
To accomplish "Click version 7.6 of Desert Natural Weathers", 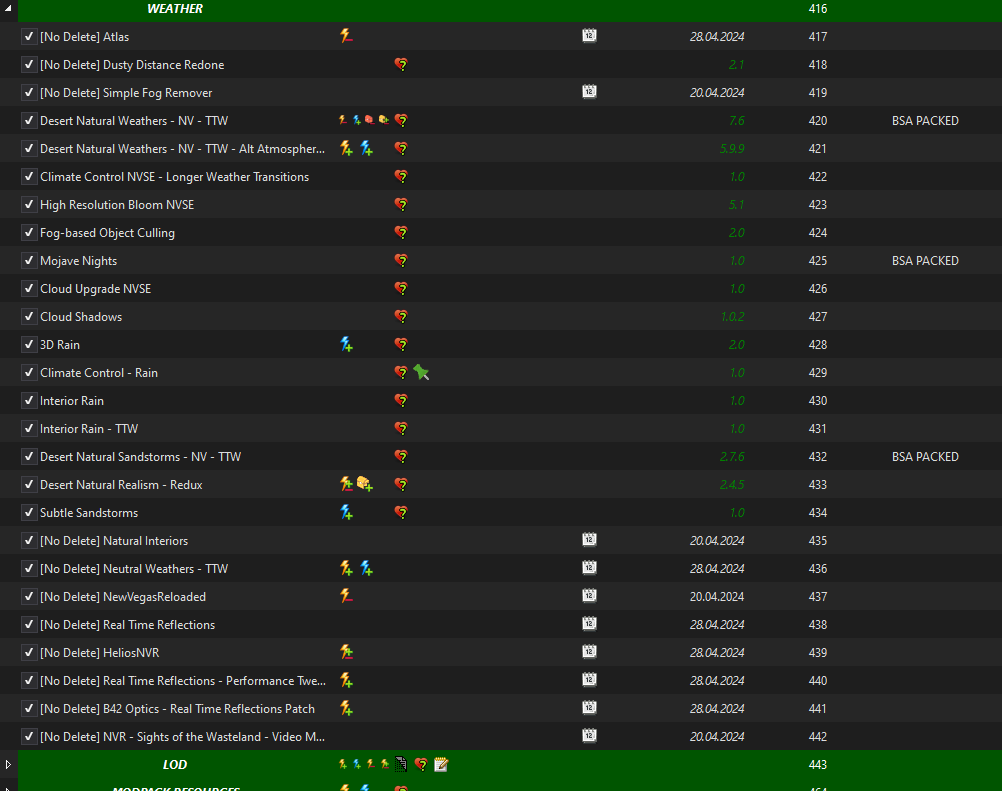I will pyautogui.click(x=736, y=121).
